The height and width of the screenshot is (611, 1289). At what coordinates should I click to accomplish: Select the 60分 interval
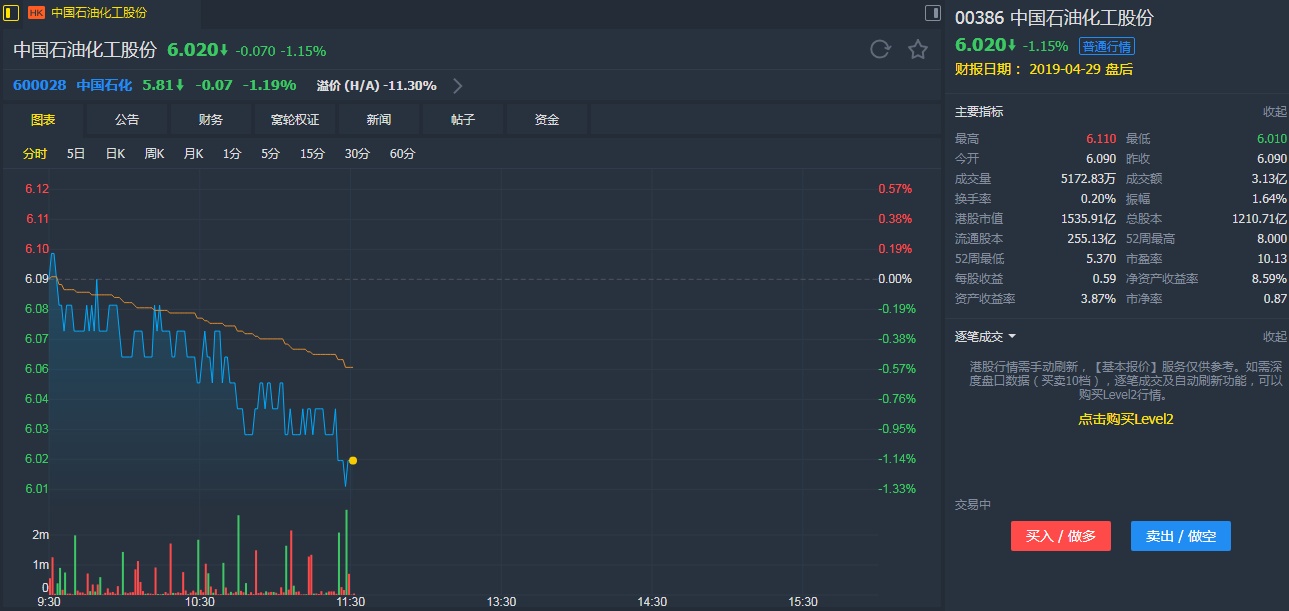pyautogui.click(x=402, y=154)
